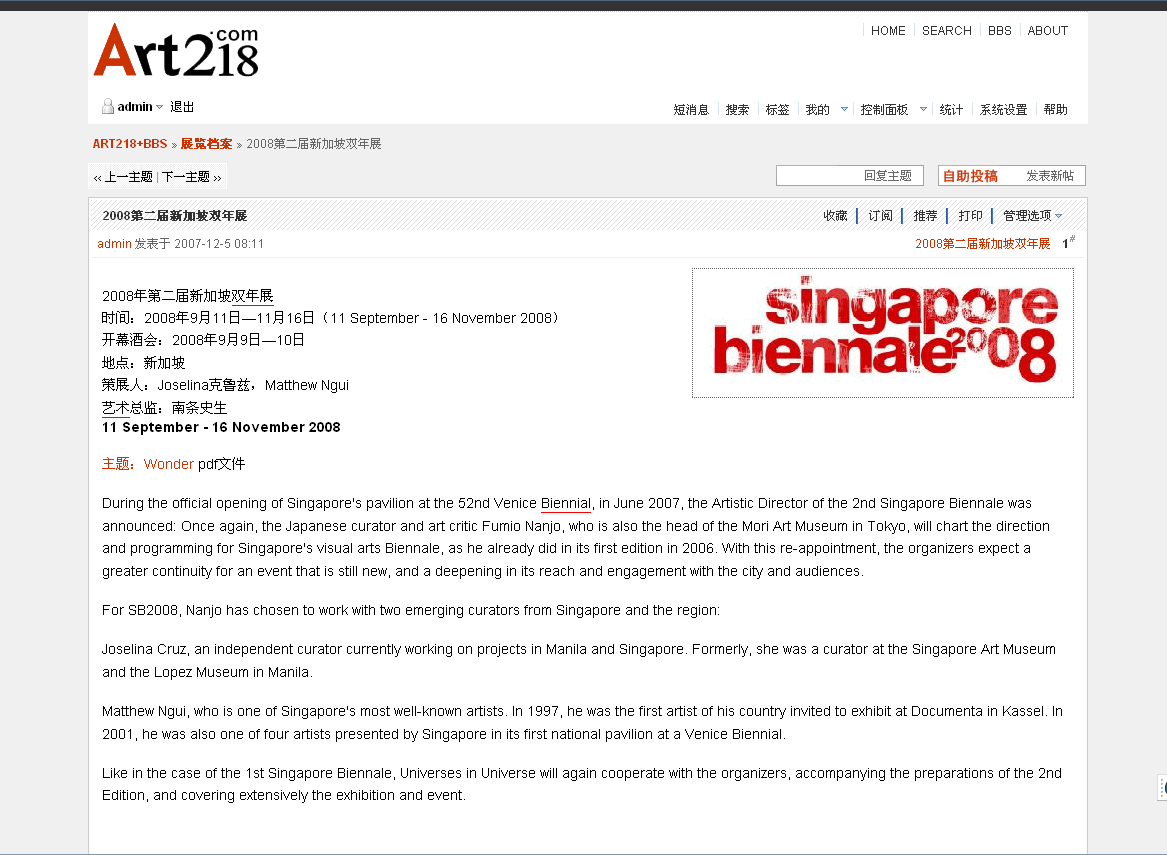Click post floor number 1#

tap(1068, 242)
